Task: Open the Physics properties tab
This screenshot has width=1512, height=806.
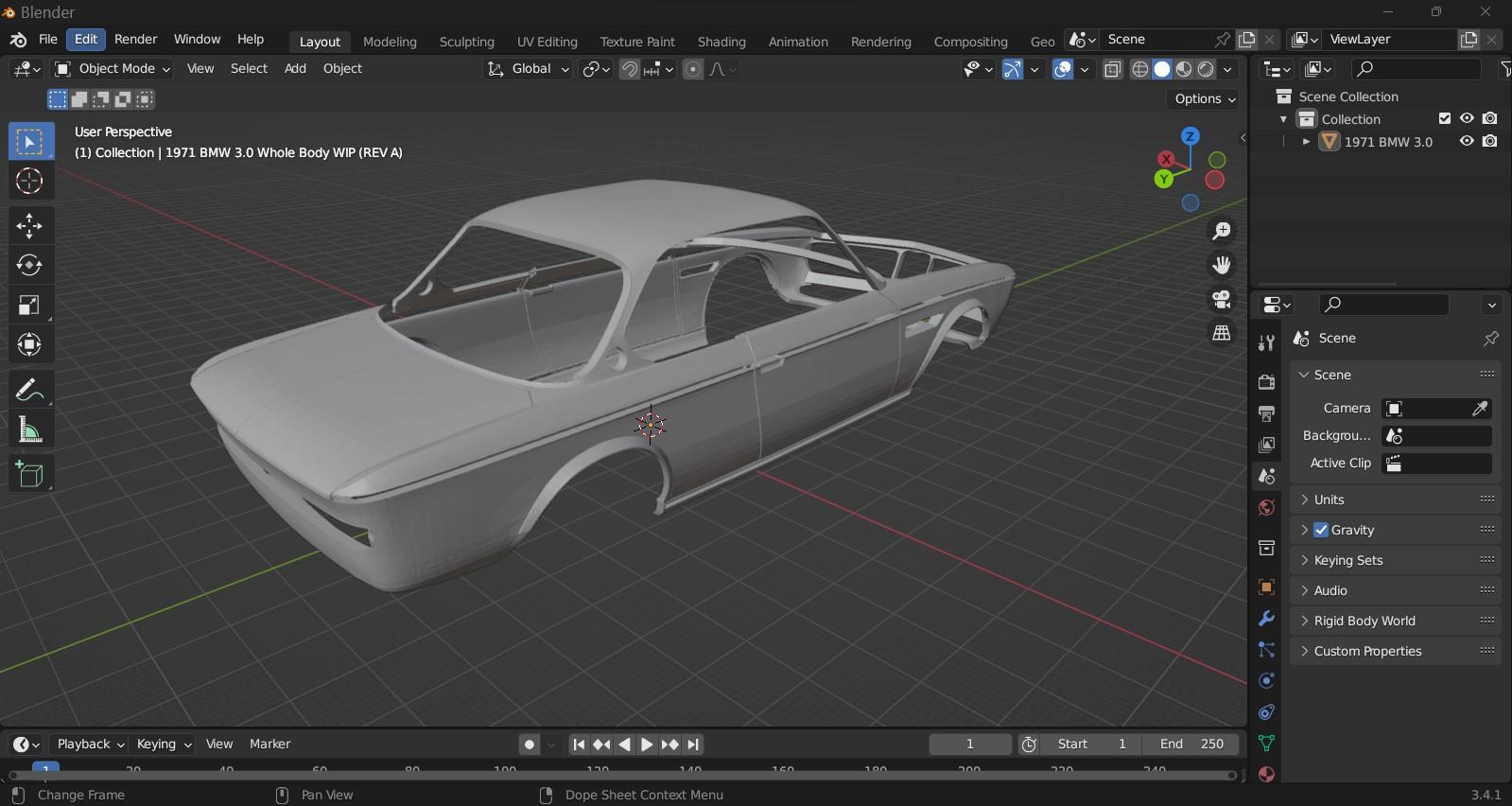Action: pos(1266,681)
